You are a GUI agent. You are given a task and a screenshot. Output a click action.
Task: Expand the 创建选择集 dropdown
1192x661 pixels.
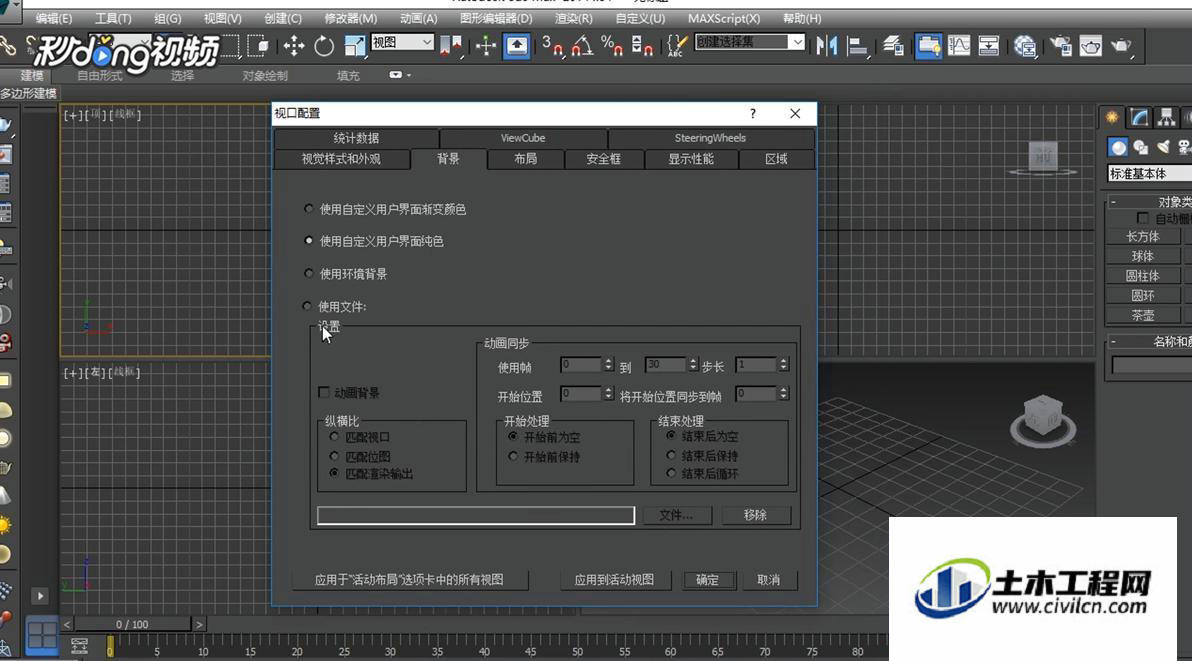tap(750, 42)
